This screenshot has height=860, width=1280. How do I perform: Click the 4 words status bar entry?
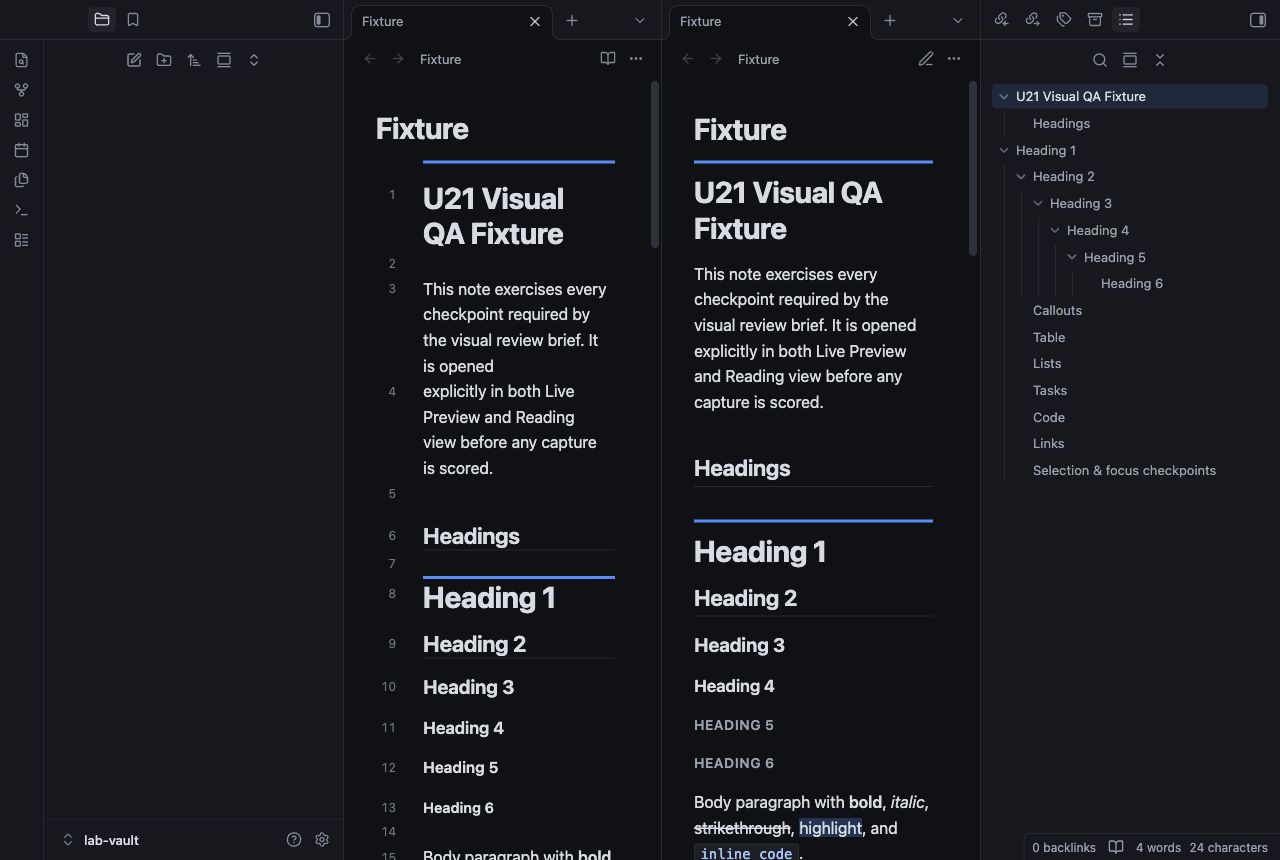(1158, 847)
